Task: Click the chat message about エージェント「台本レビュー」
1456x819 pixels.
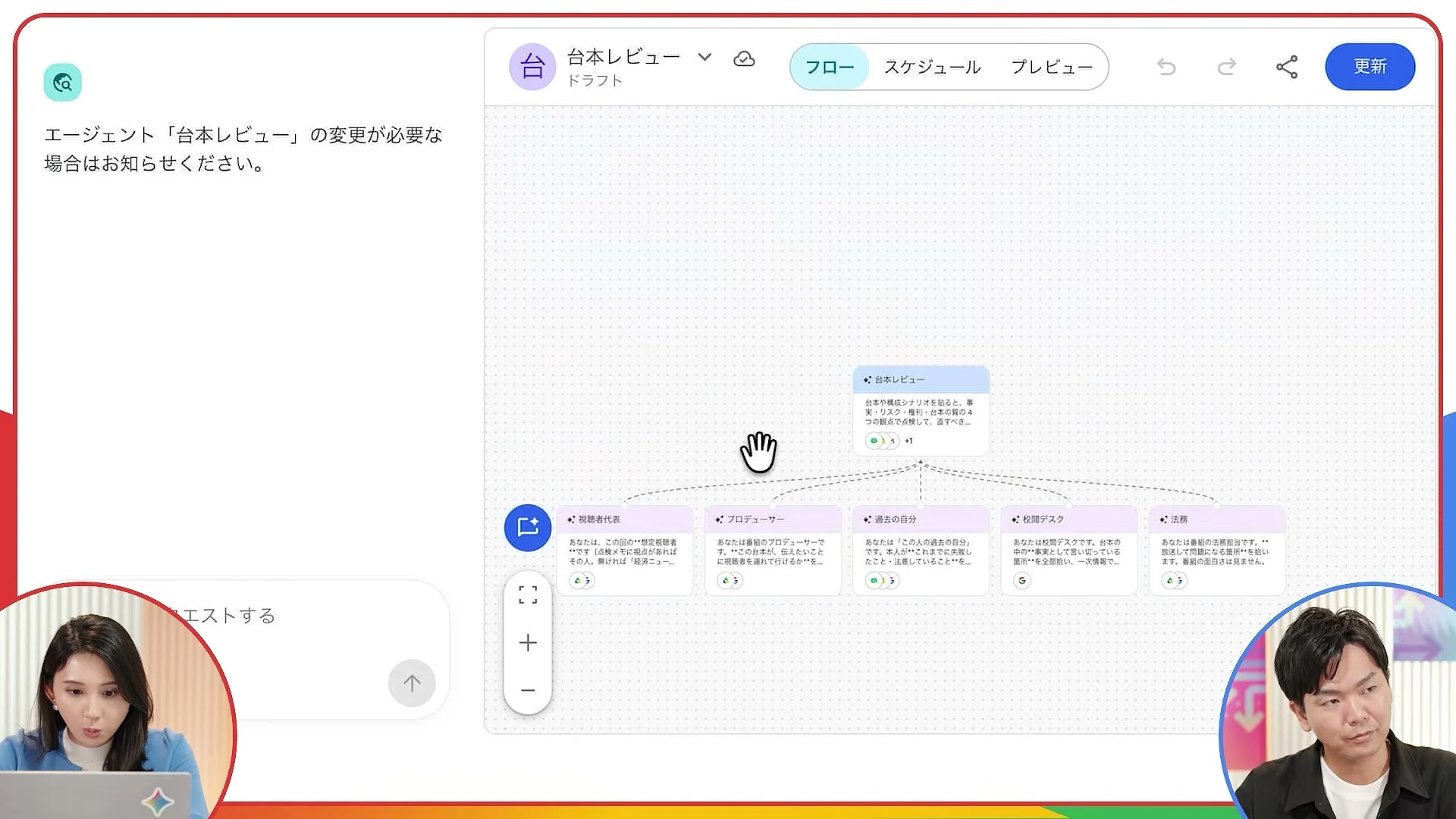Action: point(243,149)
